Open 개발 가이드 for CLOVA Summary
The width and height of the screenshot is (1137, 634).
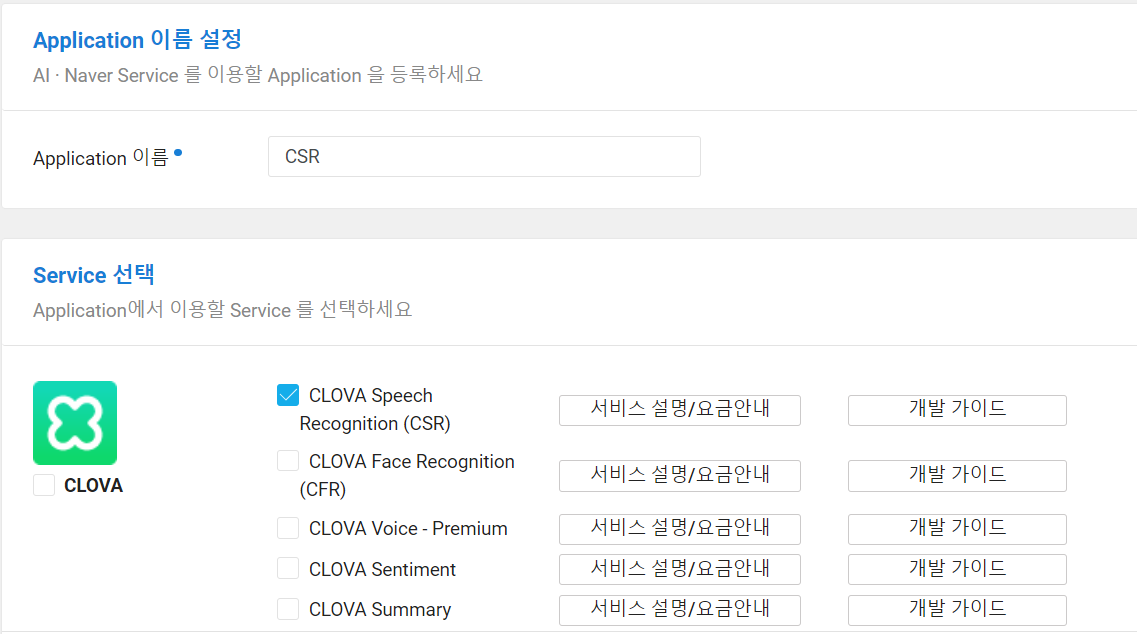(x=957, y=610)
